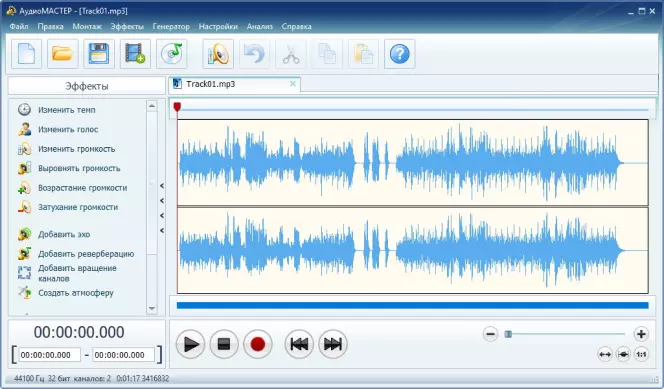The image size is (664, 389).
Task: Click the icon beside Добавить эхо
Action: 25,234
